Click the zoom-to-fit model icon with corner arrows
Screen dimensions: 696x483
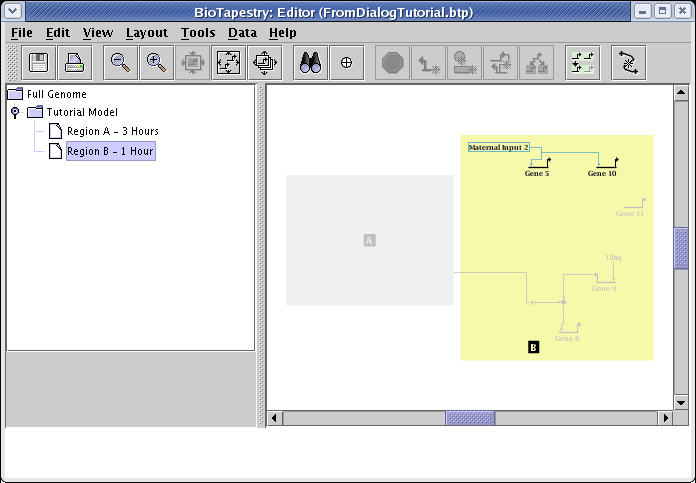pos(229,62)
